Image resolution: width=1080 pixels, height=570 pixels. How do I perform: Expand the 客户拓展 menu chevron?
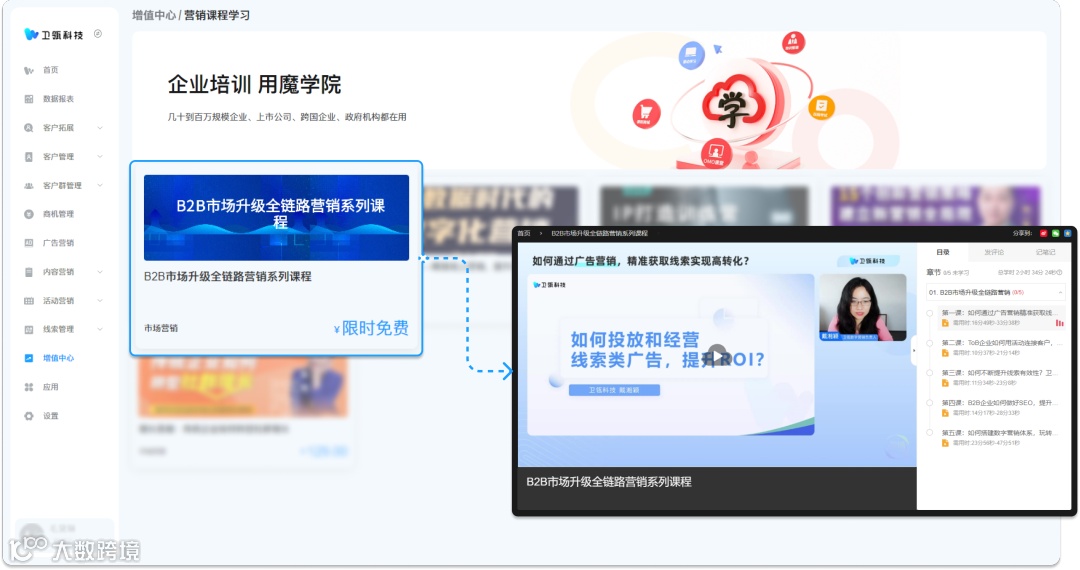pyautogui.click(x=100, y=128)
